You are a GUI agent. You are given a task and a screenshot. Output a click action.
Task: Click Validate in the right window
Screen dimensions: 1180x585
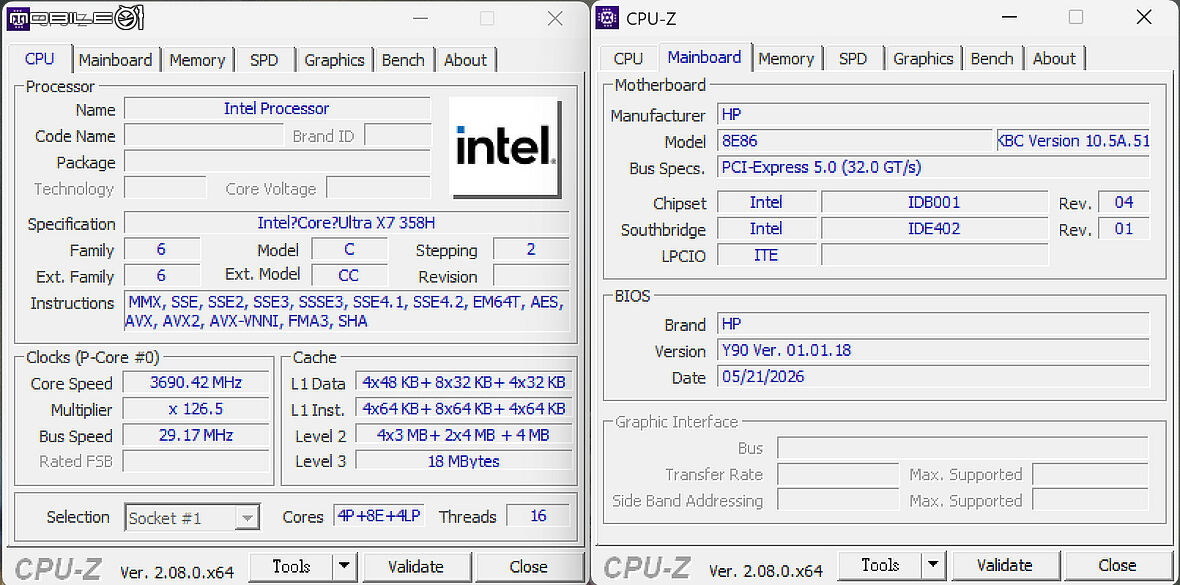point(1005,565)
